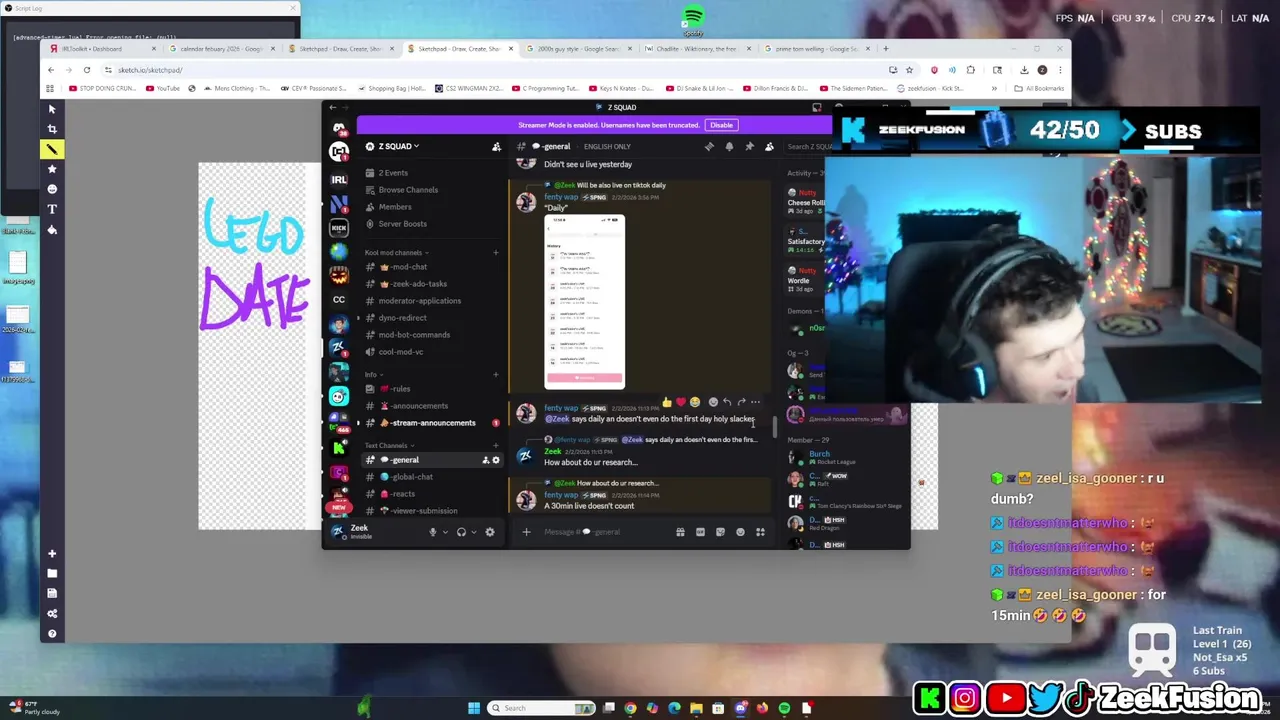The height and width of the screenshot is (720, 1280).
Task: Switch to 2000s guy style Google Search tab
Action: pyautogui.click(x=581, y=48)
